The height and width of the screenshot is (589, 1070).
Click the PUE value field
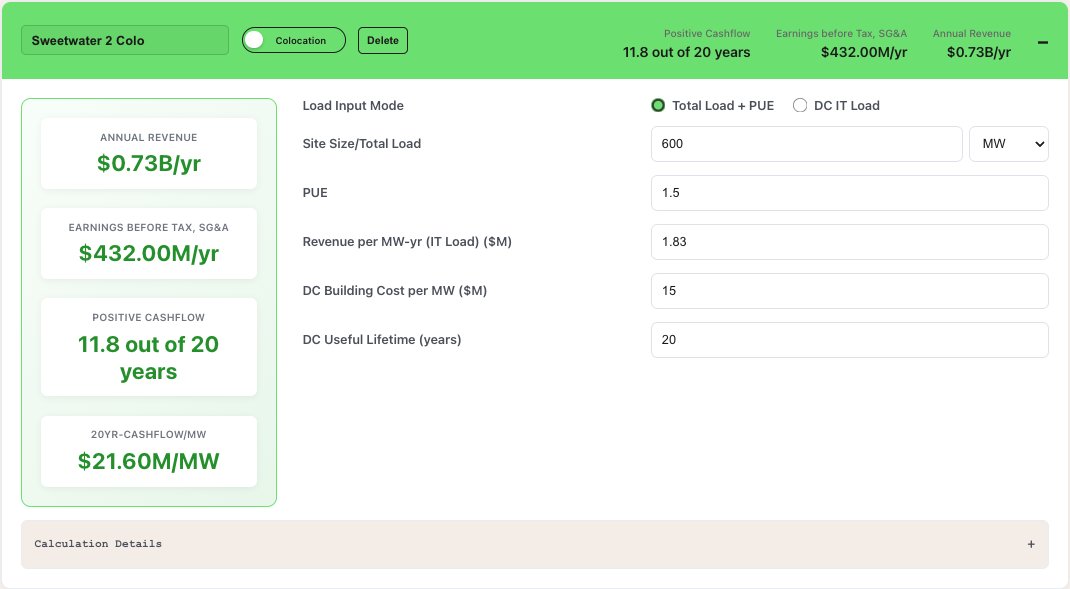point(850,192)
